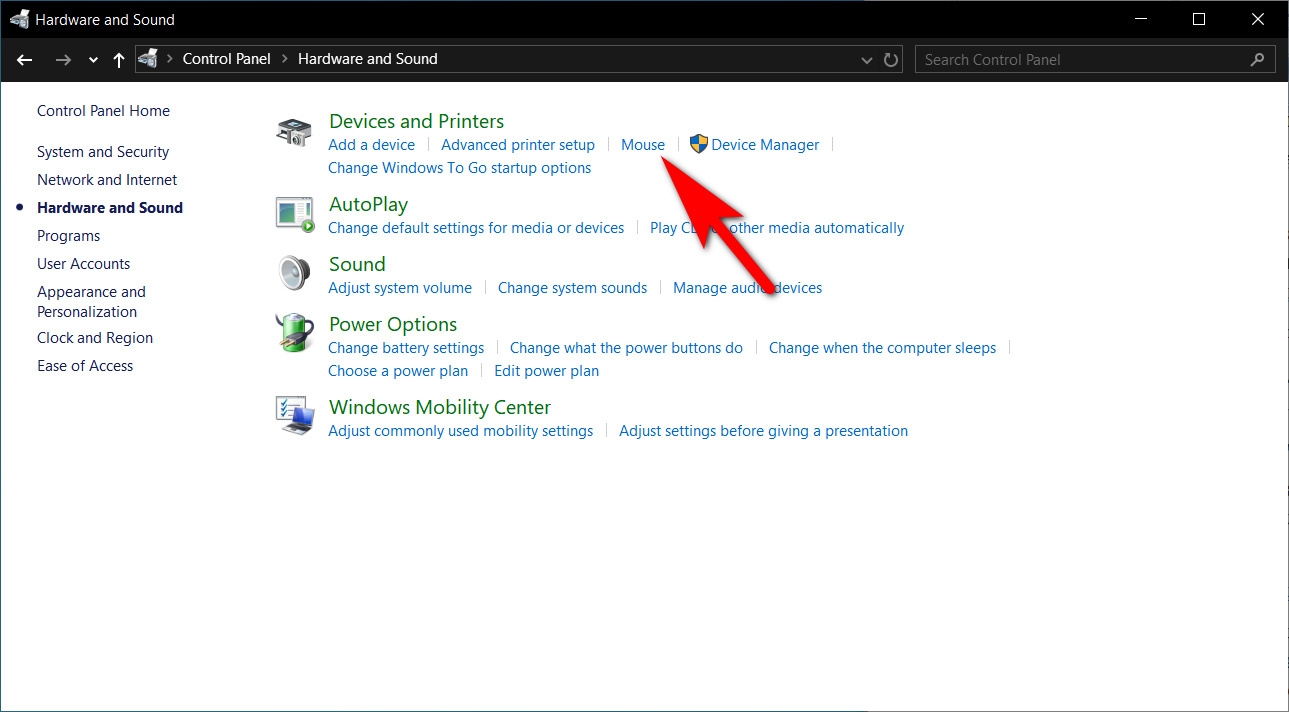Launch Device Manager
1289x712 pixels.
click(x=765, y=145)
